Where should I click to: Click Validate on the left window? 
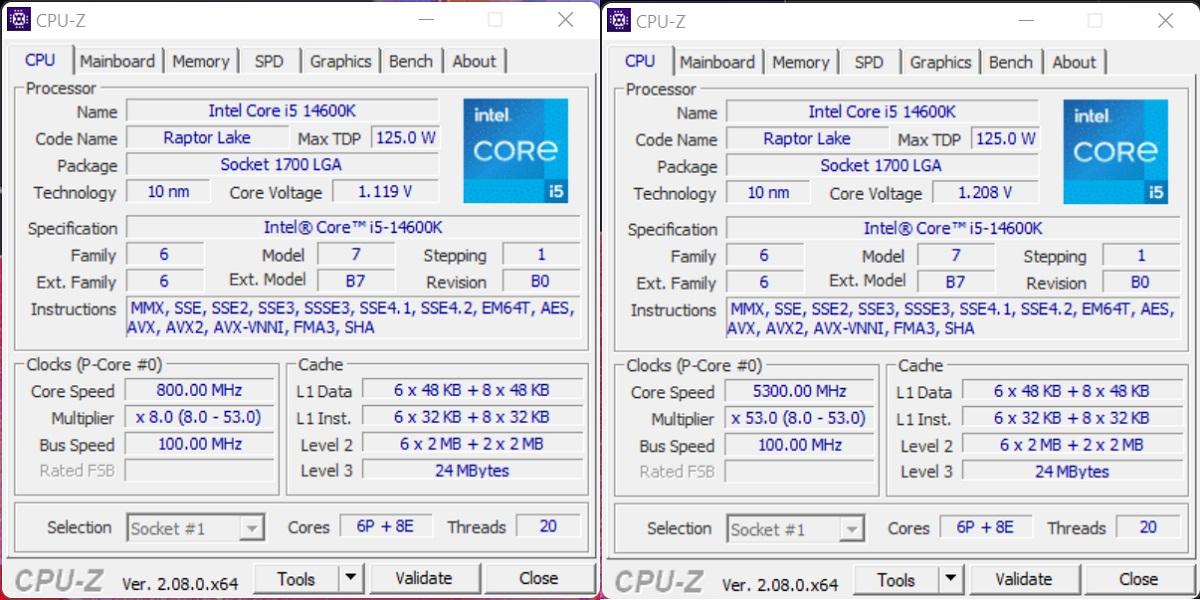(x=425, y=578)
